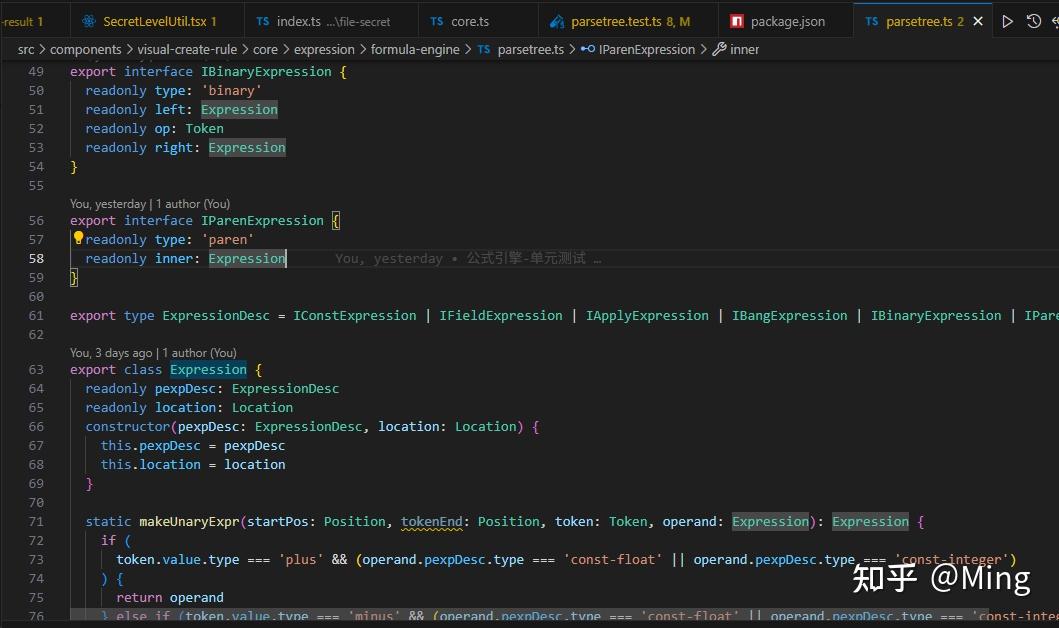Click the test icon on parsetree.test.ts tab
1059x628 pixels.
pyautogui.click(x=555, y=21)
